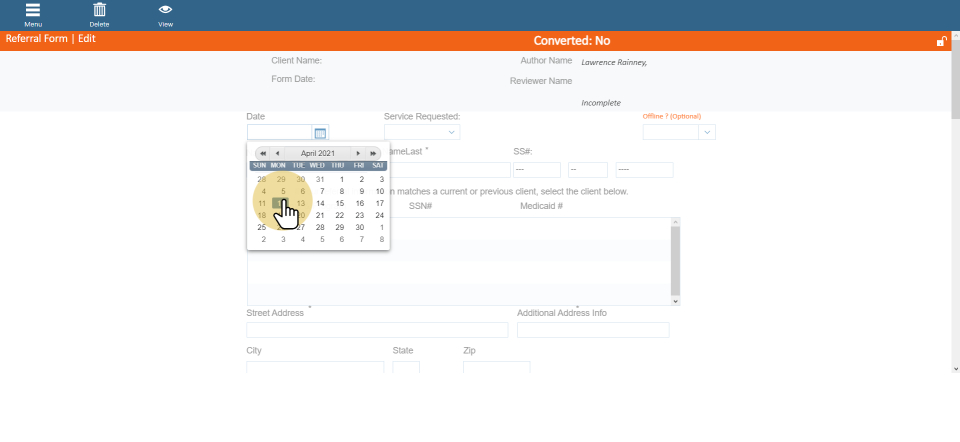Click the Delete trash can icon
The height and width of the screenshot is (442, 960).
point(99,12)
